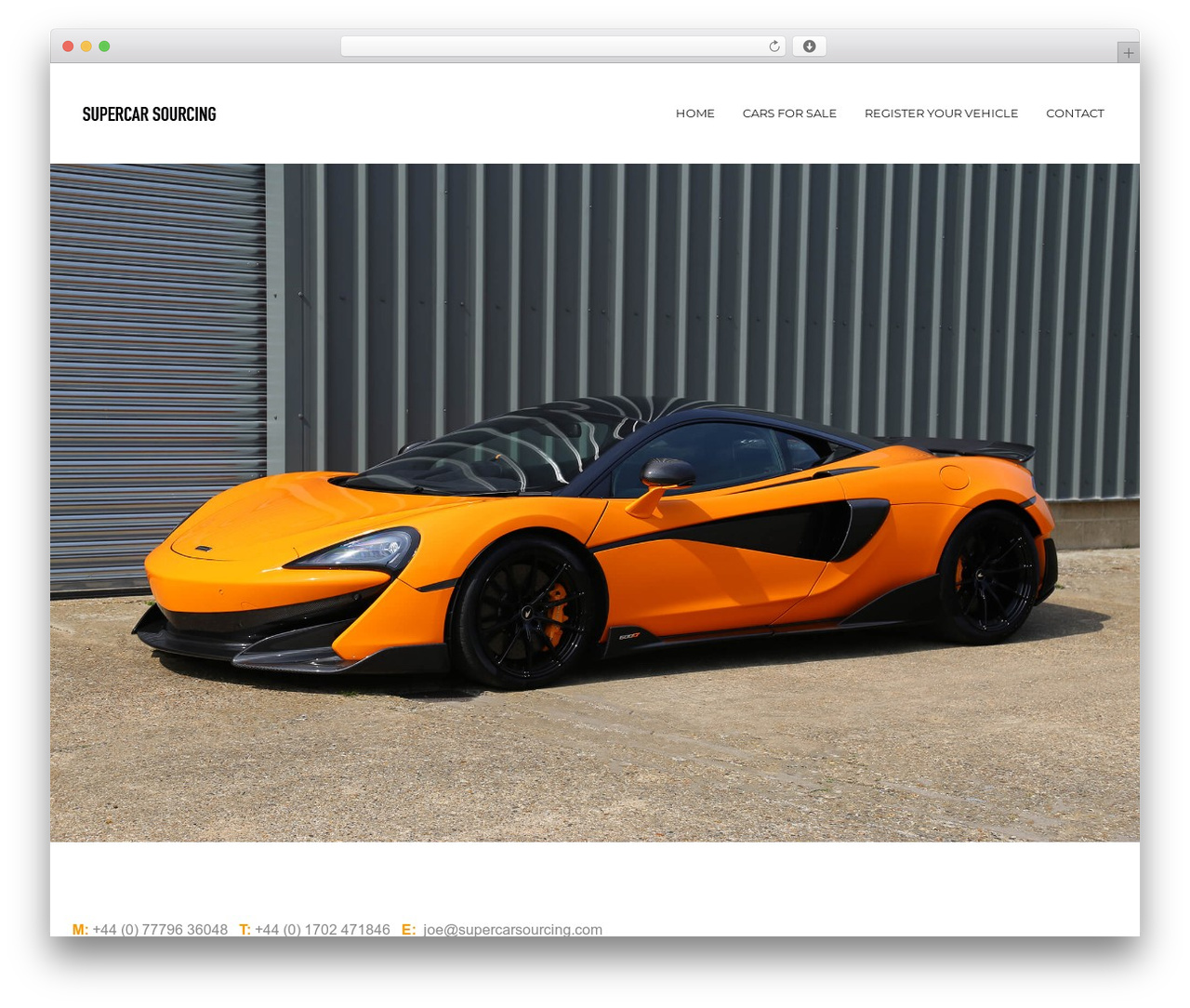This screenshot has width=1190, height=1008.
Task: Click the Supercar Sourcing site logo
Action: click(149, 113)
